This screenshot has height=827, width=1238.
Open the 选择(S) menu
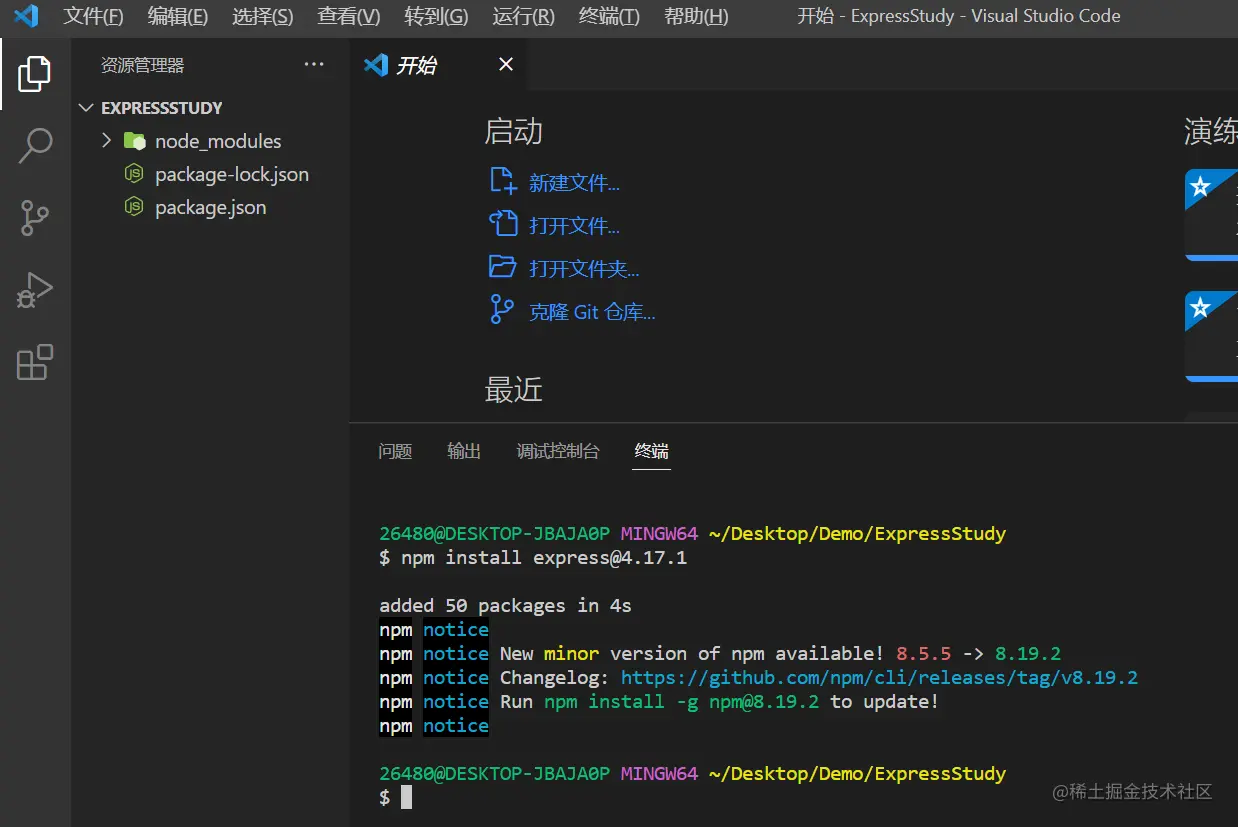coord(263,16)
